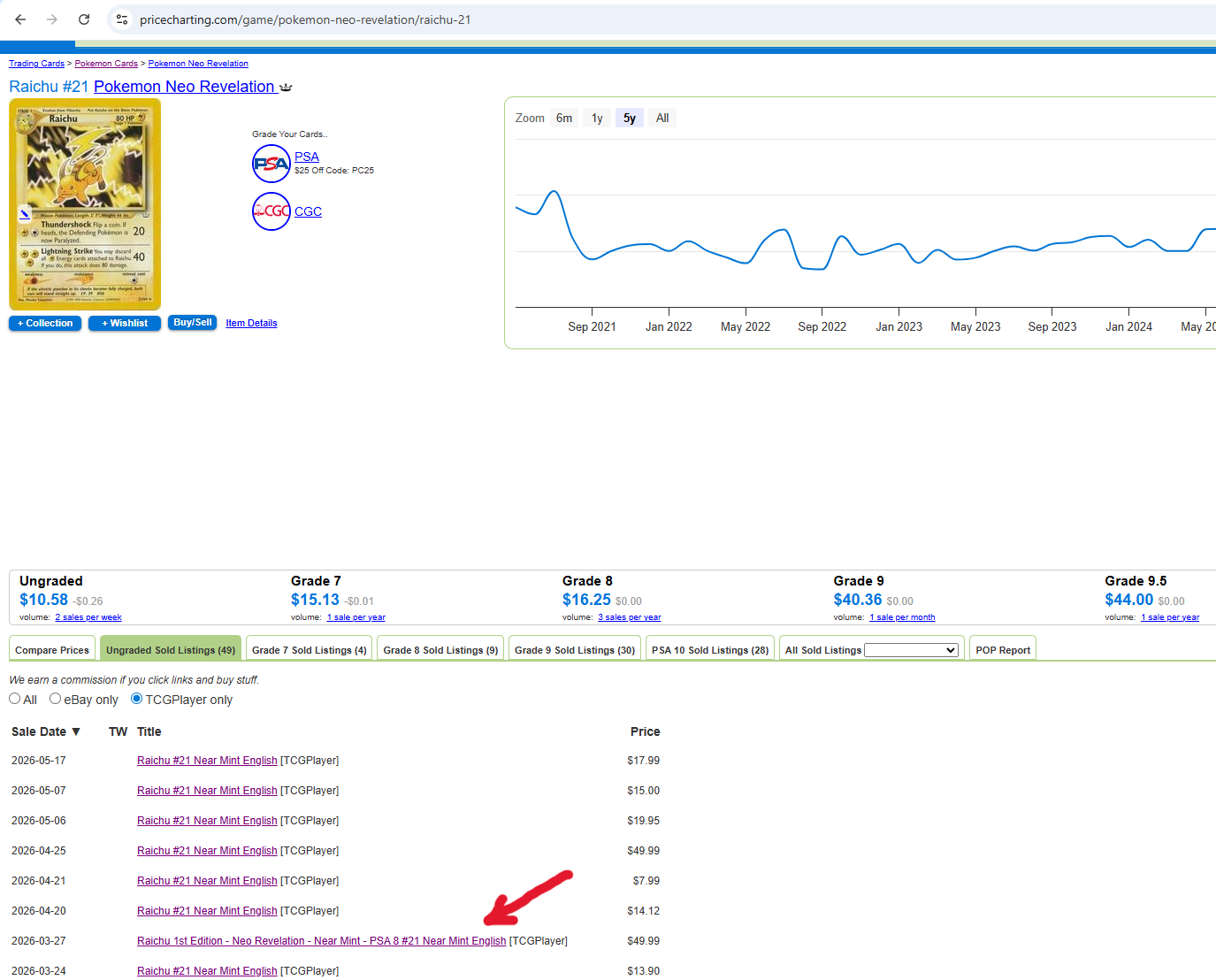Open Pokemon Neo Revelation breadcrumb link

click(x=198, y=64)
